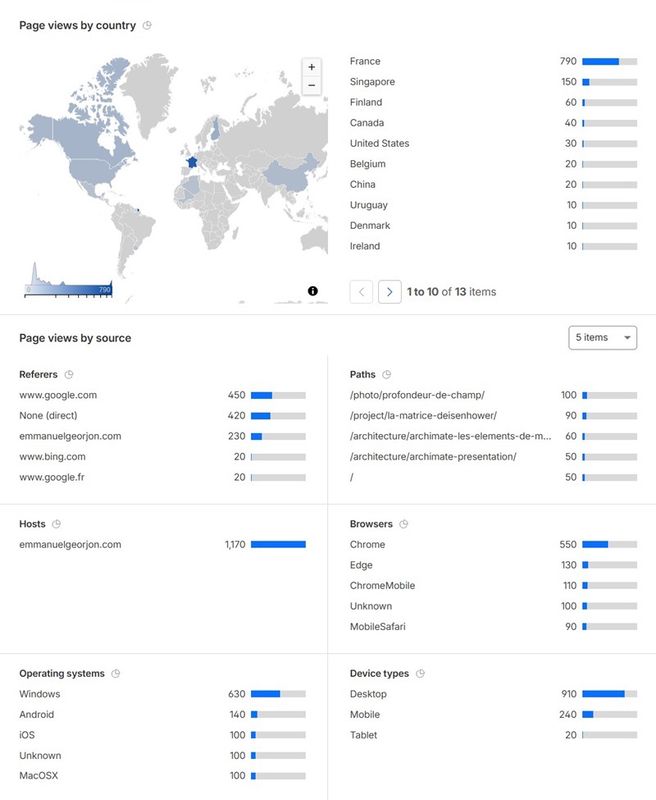Go to next page of countries
The image size is (656, 800).
coord(390,292)
